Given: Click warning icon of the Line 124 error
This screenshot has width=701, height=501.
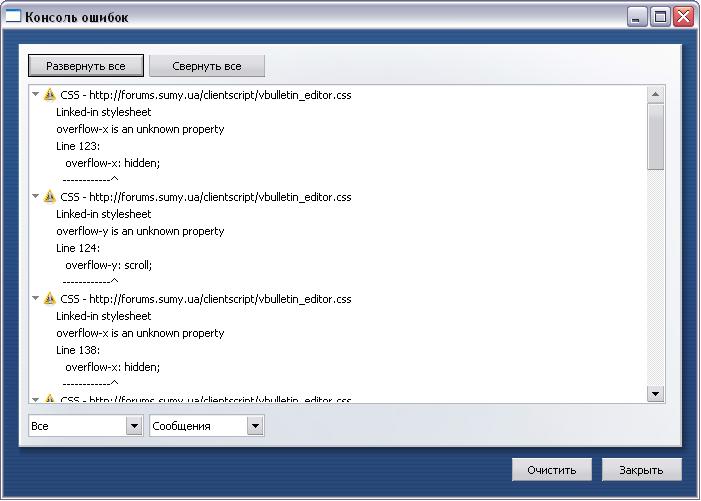Looking at the screenshot, I should coord(49,197).
